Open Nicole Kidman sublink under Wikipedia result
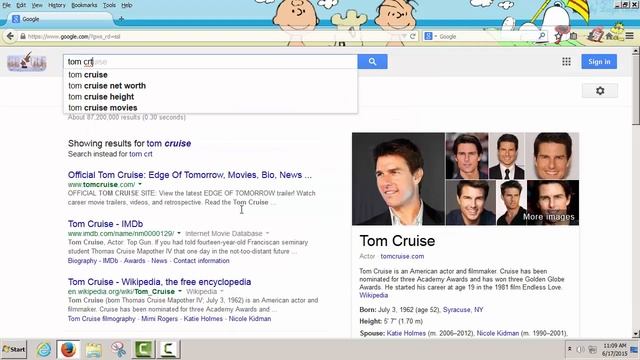 tap(250, 319)
